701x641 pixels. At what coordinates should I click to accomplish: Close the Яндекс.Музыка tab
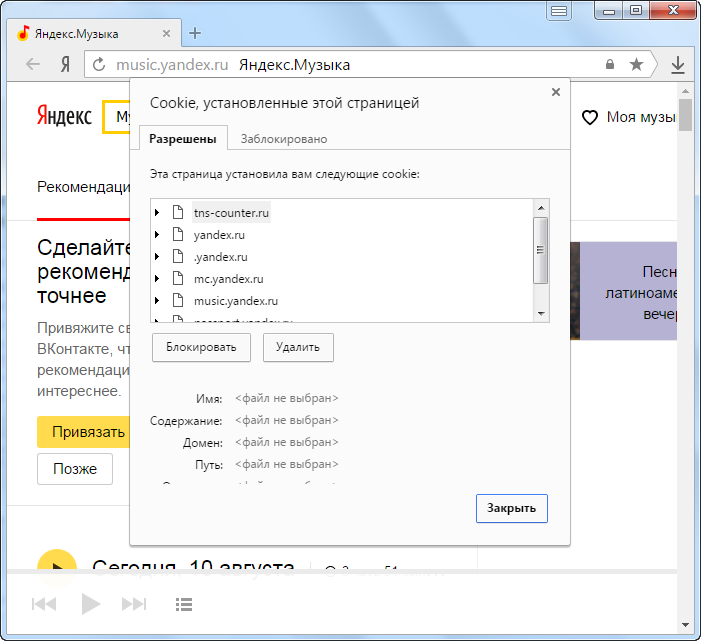(166, 34)
